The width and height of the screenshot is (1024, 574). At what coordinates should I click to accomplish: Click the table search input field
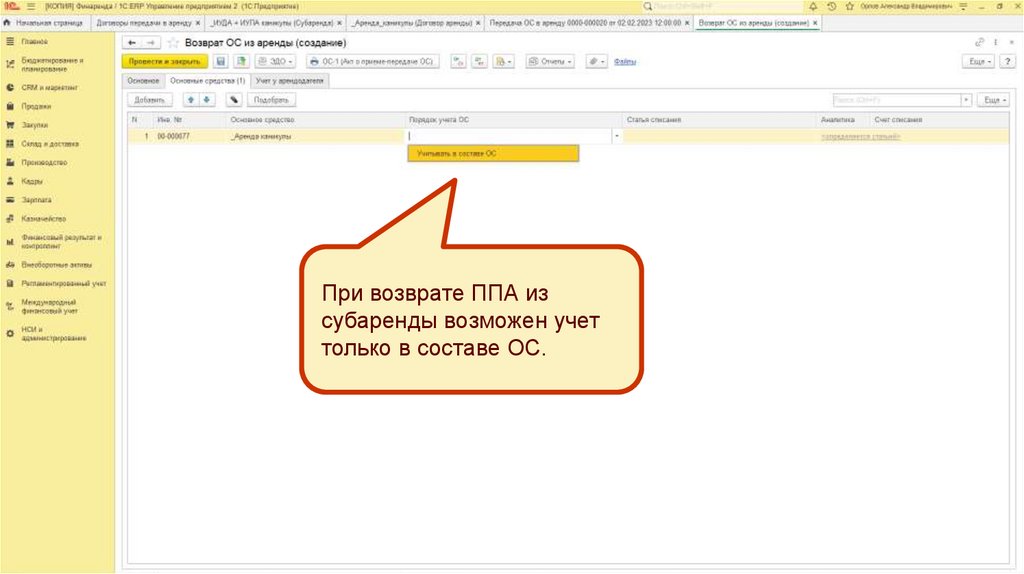pyautogui.click(x=895, y=100)
